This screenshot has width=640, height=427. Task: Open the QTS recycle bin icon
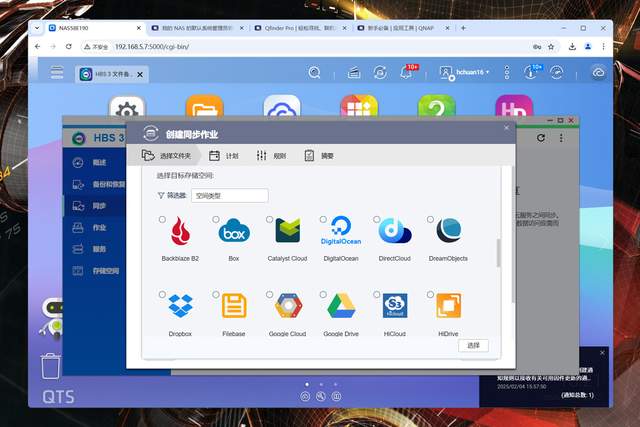click(51, 366)
